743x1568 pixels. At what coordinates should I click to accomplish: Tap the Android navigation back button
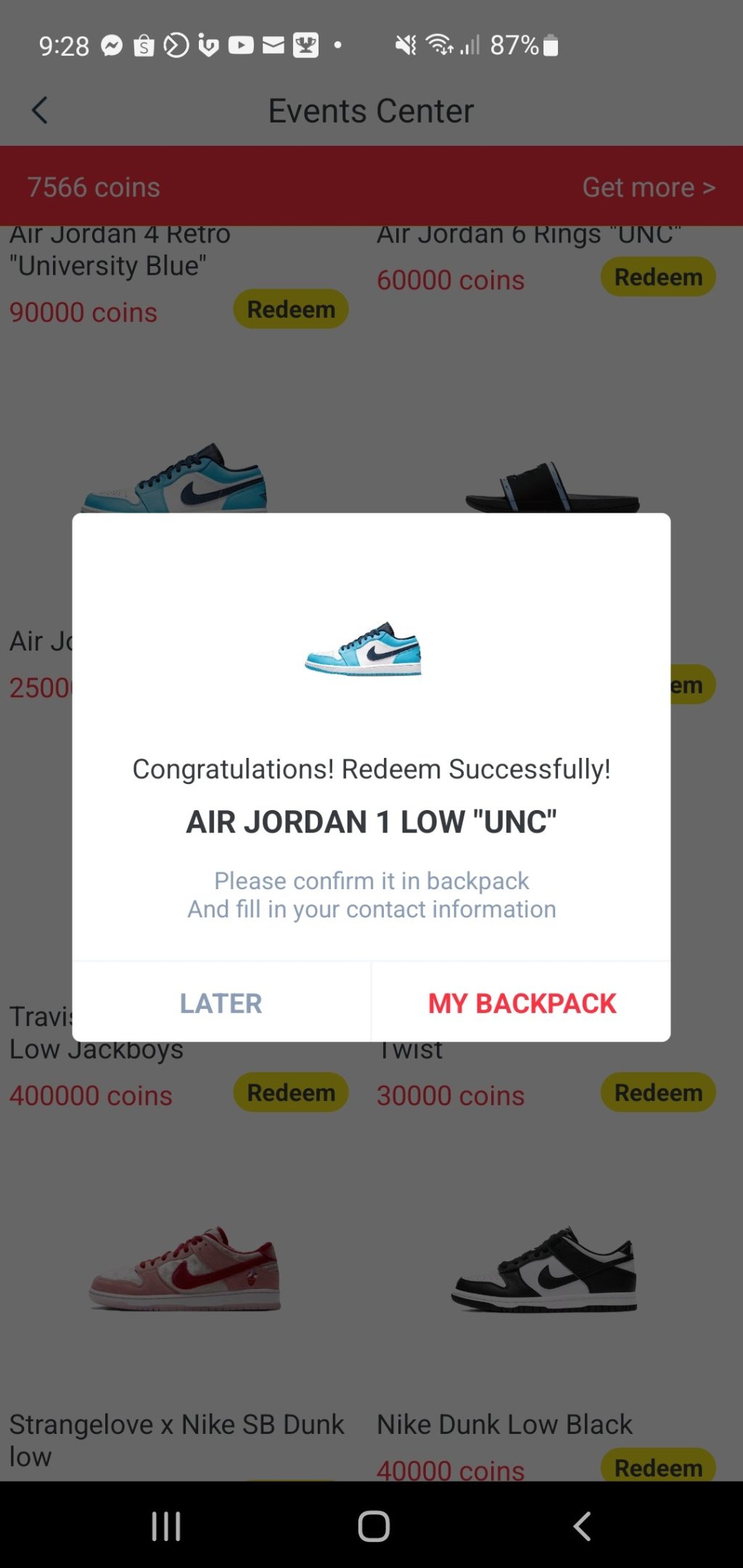(582, 1526)
